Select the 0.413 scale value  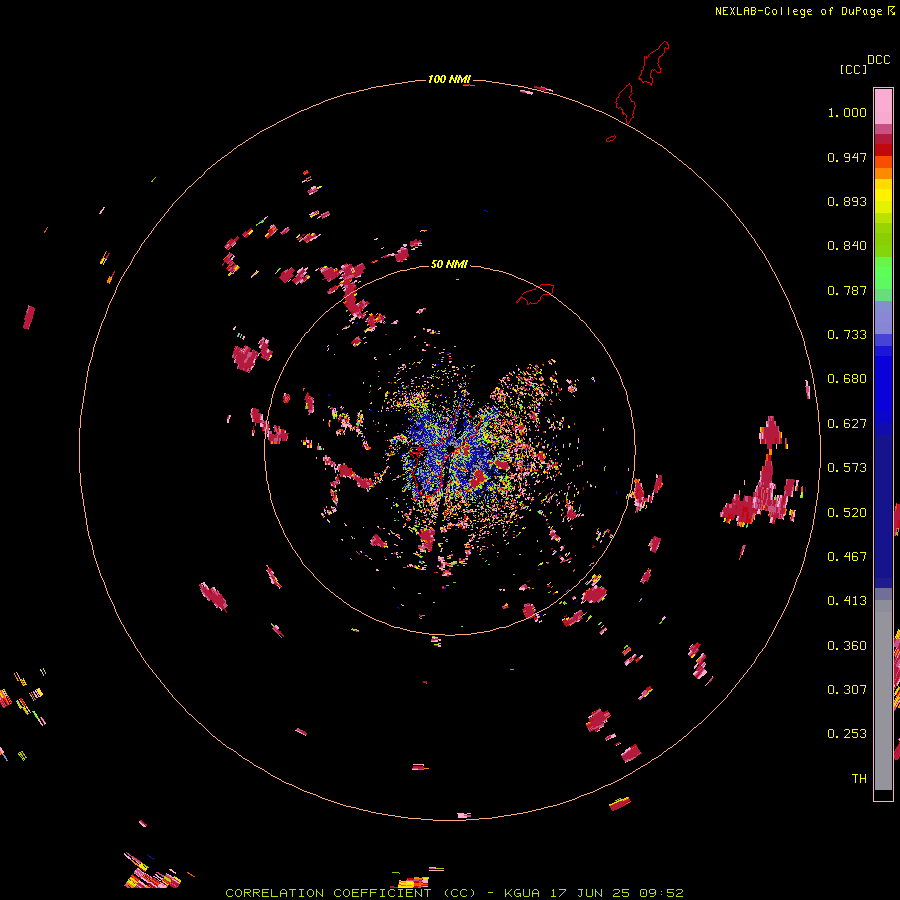847,601
